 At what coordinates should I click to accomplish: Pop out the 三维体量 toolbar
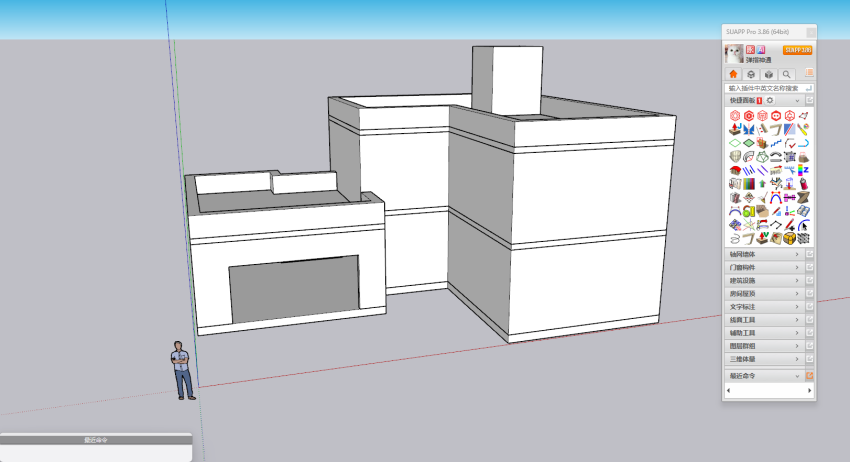coord(809,358)
